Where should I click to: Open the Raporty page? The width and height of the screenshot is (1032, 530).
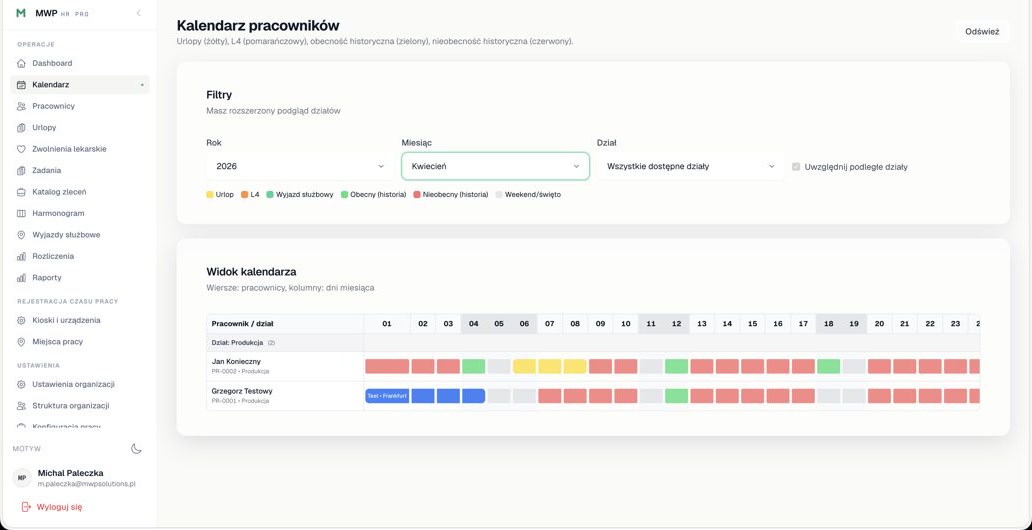tap(80, 278)
